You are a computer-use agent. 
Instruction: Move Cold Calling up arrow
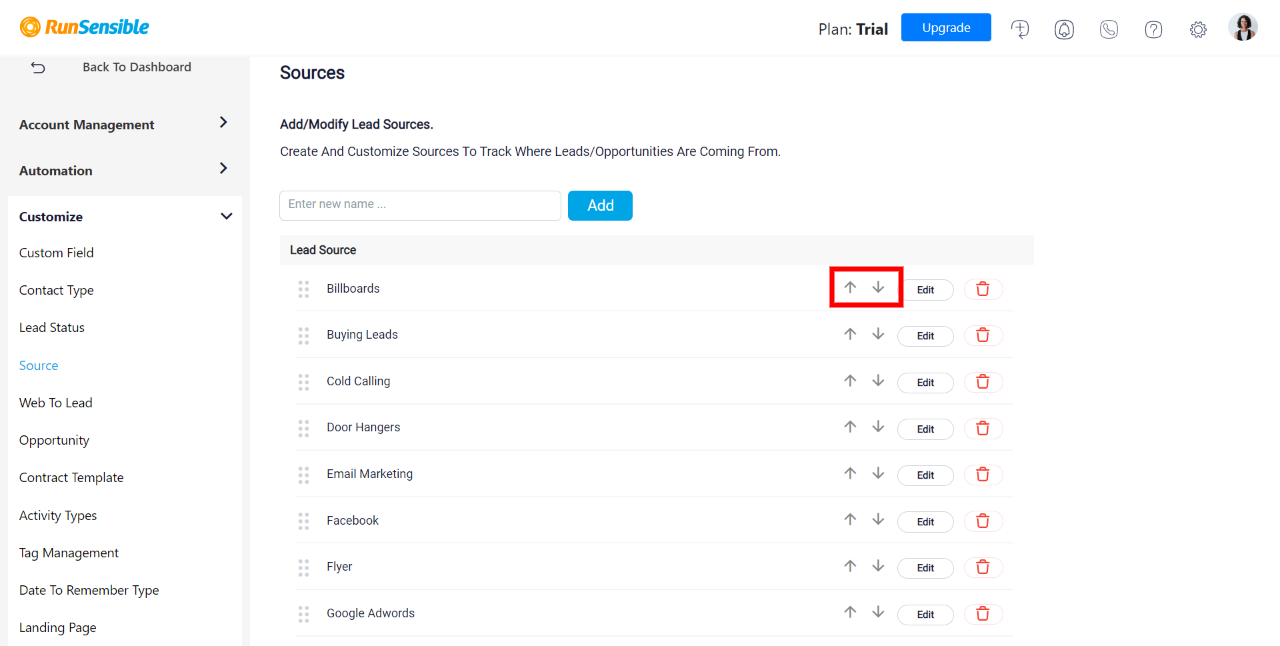point(850,380)
